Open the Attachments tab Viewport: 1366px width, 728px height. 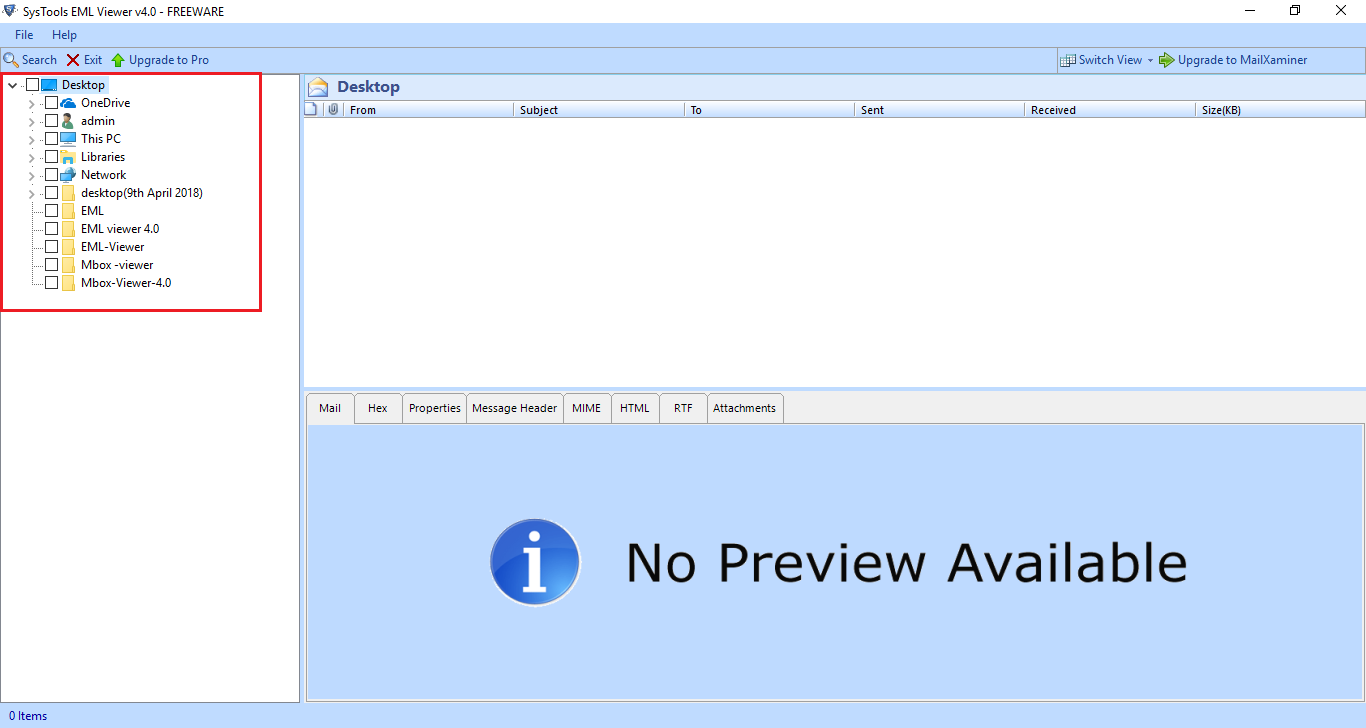[x=744, y=408]
